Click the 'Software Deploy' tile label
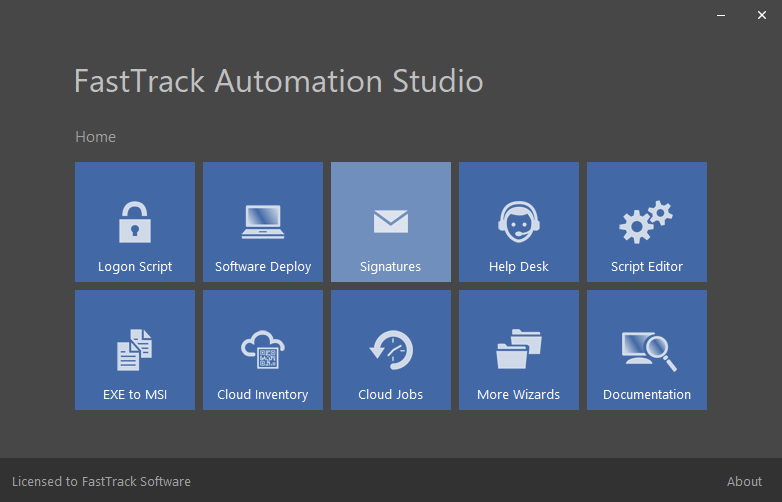782x502 pixels. pyautogui.click(x=263, y=267)
